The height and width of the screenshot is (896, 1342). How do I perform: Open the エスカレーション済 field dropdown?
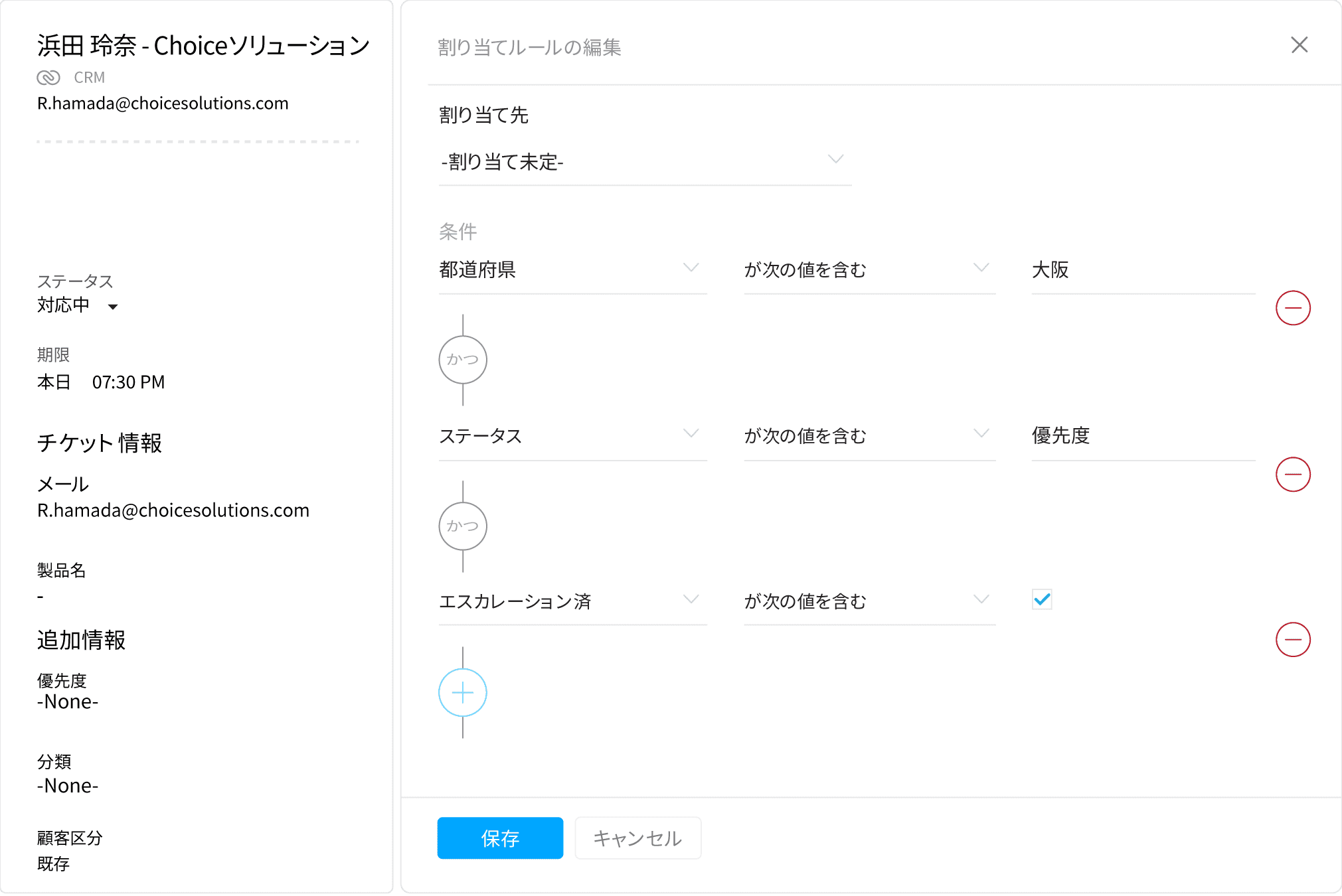click(572, 601)
